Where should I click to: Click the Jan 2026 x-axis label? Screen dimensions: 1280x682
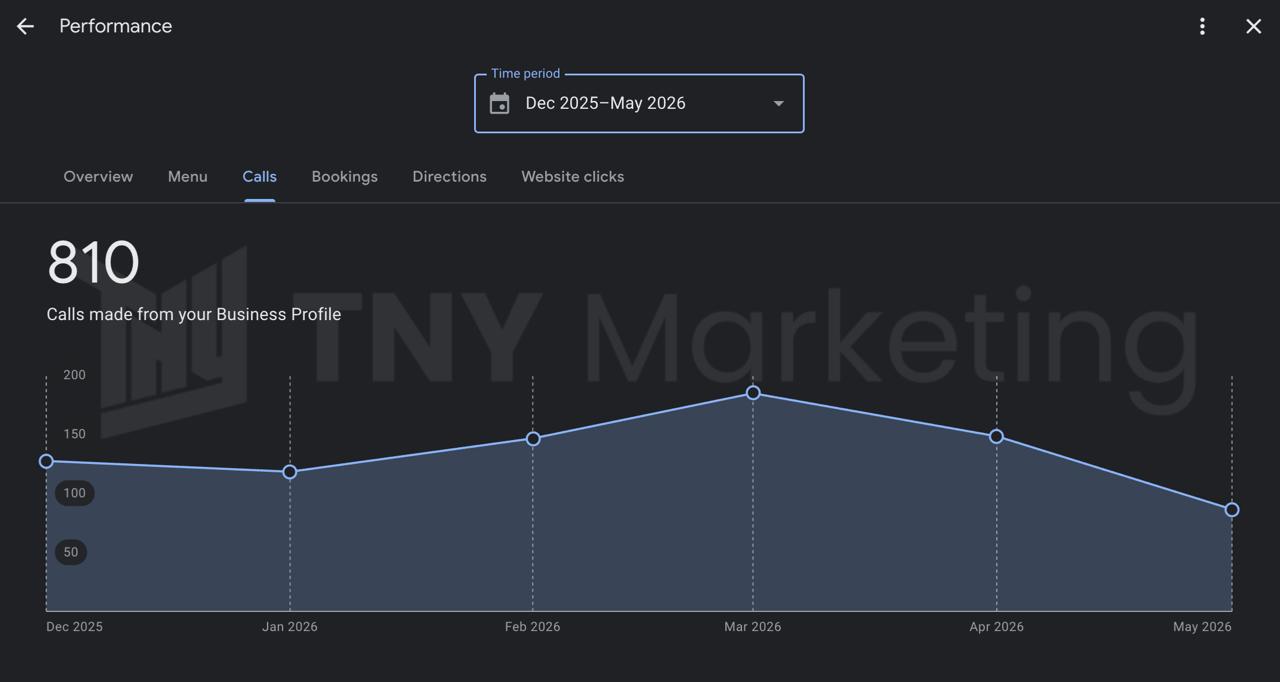(x=290, y=627)
